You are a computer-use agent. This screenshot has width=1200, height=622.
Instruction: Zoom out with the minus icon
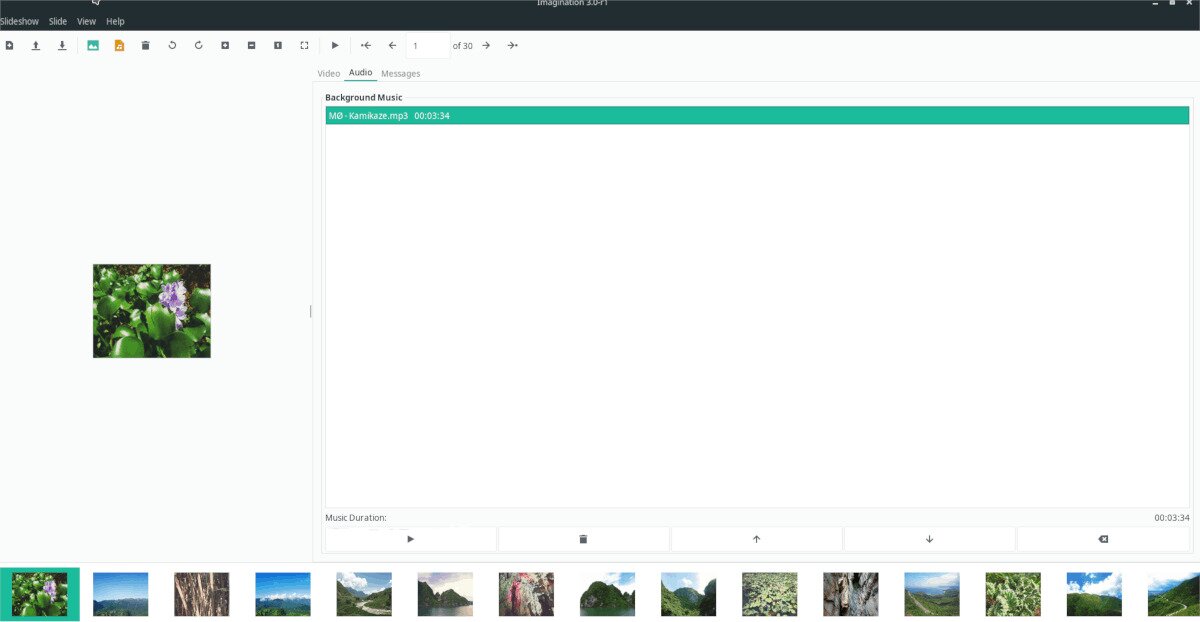[x=251, y=45]
